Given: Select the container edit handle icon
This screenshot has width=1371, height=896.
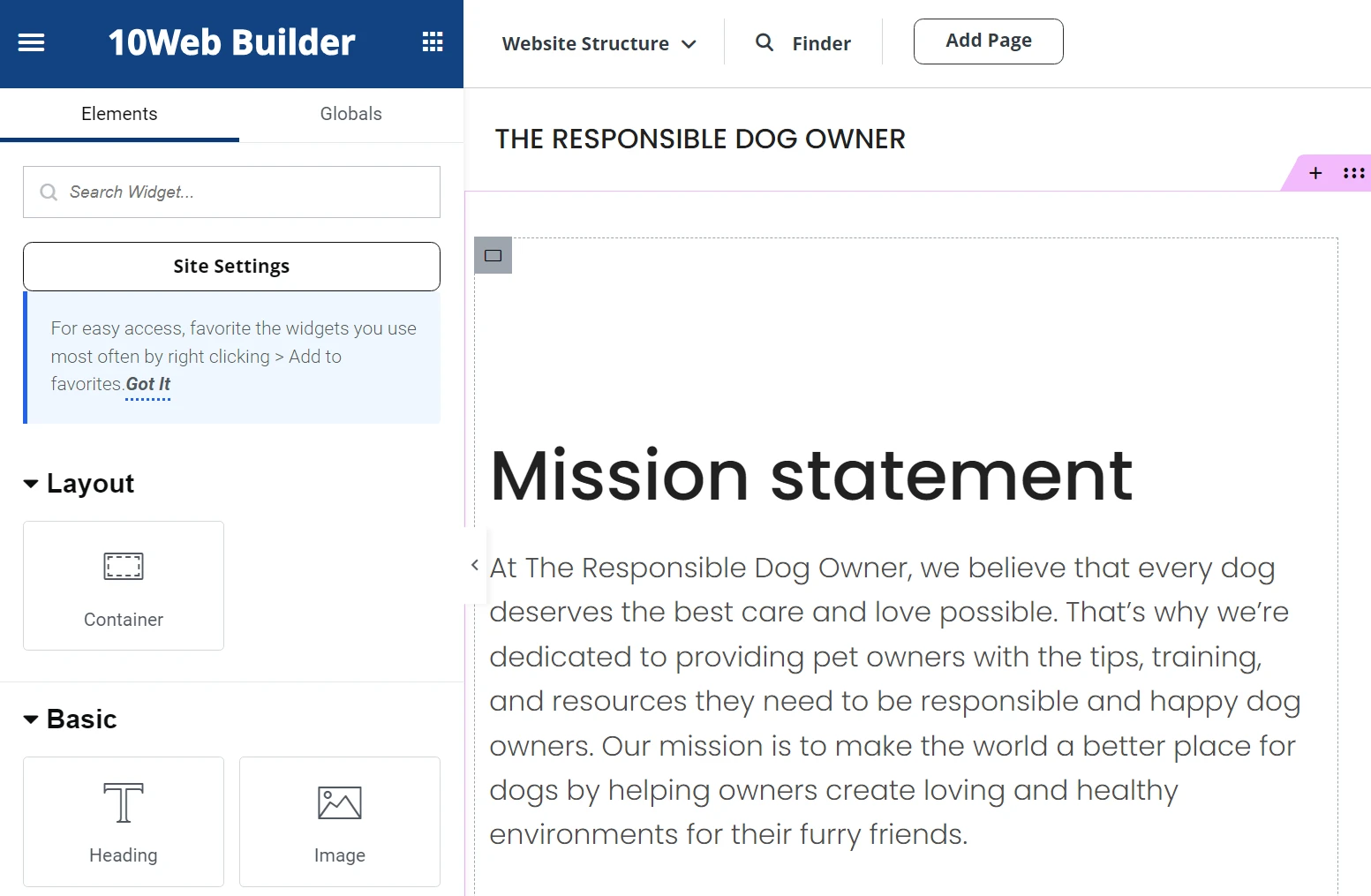Looking at the screenshot, I should click(493, 255).
